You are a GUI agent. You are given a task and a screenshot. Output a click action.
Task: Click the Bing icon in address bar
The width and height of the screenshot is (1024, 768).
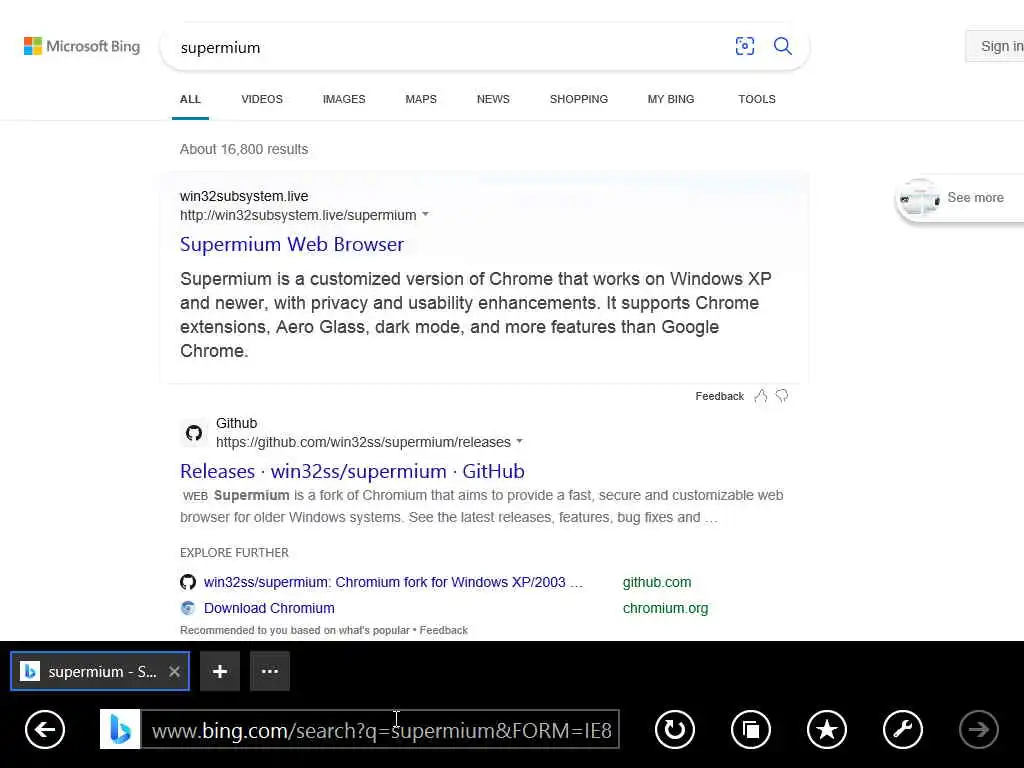tap(120, 729)
